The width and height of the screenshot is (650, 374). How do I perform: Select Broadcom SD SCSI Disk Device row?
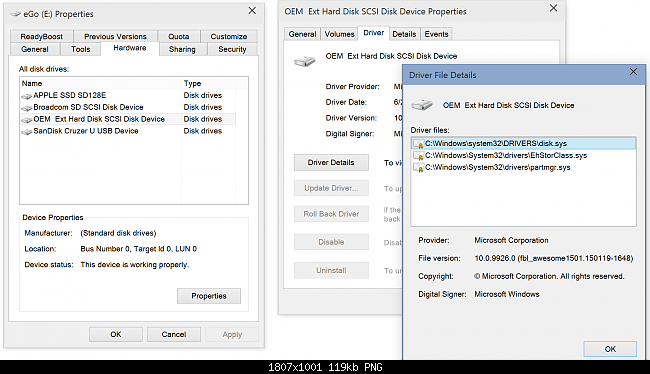click(x=128, y=107)
